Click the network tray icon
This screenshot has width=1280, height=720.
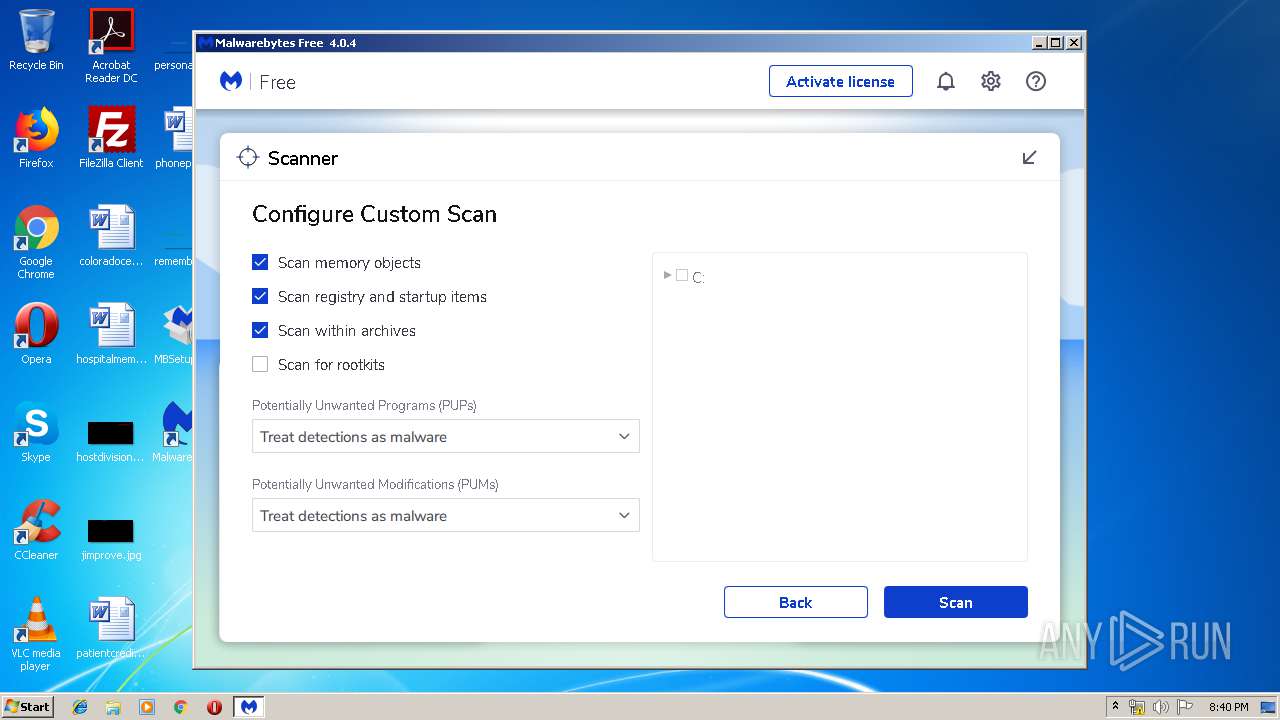click(x=1137, y=707)
